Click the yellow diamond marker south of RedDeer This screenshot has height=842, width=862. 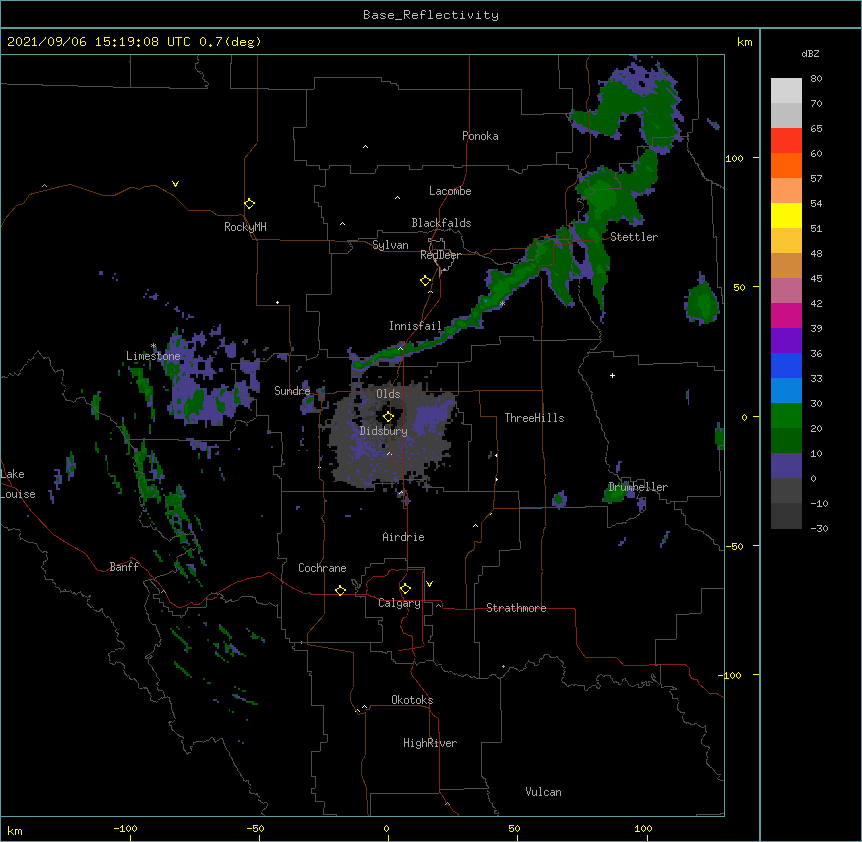(425, 281)
